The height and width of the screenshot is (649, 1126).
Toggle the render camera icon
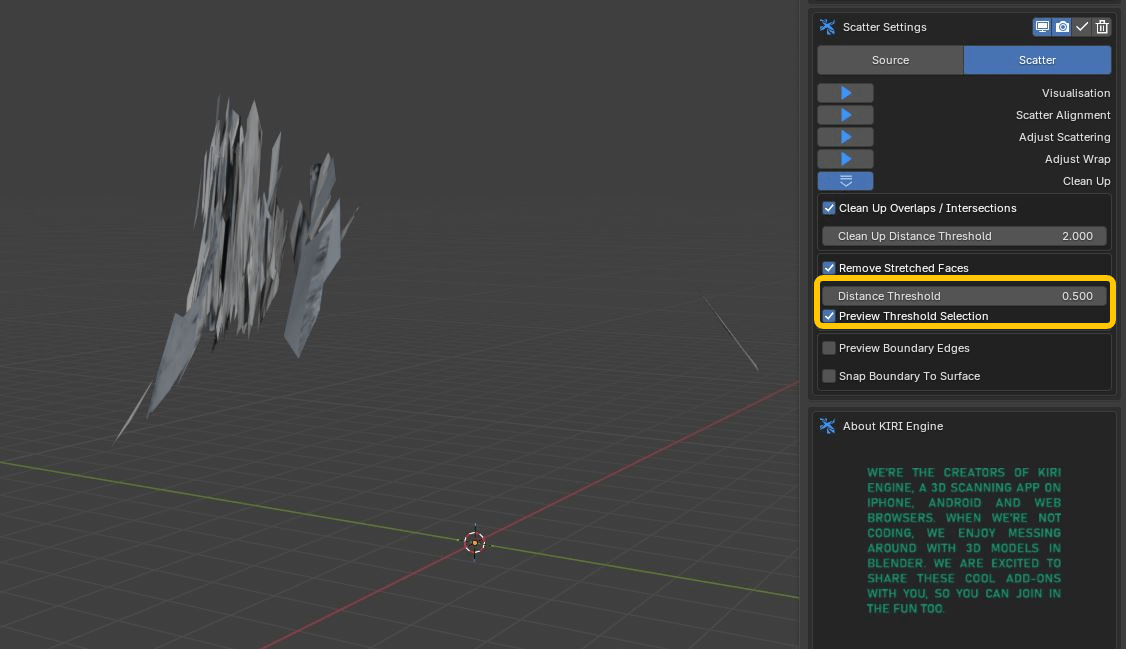[1062, 27]
